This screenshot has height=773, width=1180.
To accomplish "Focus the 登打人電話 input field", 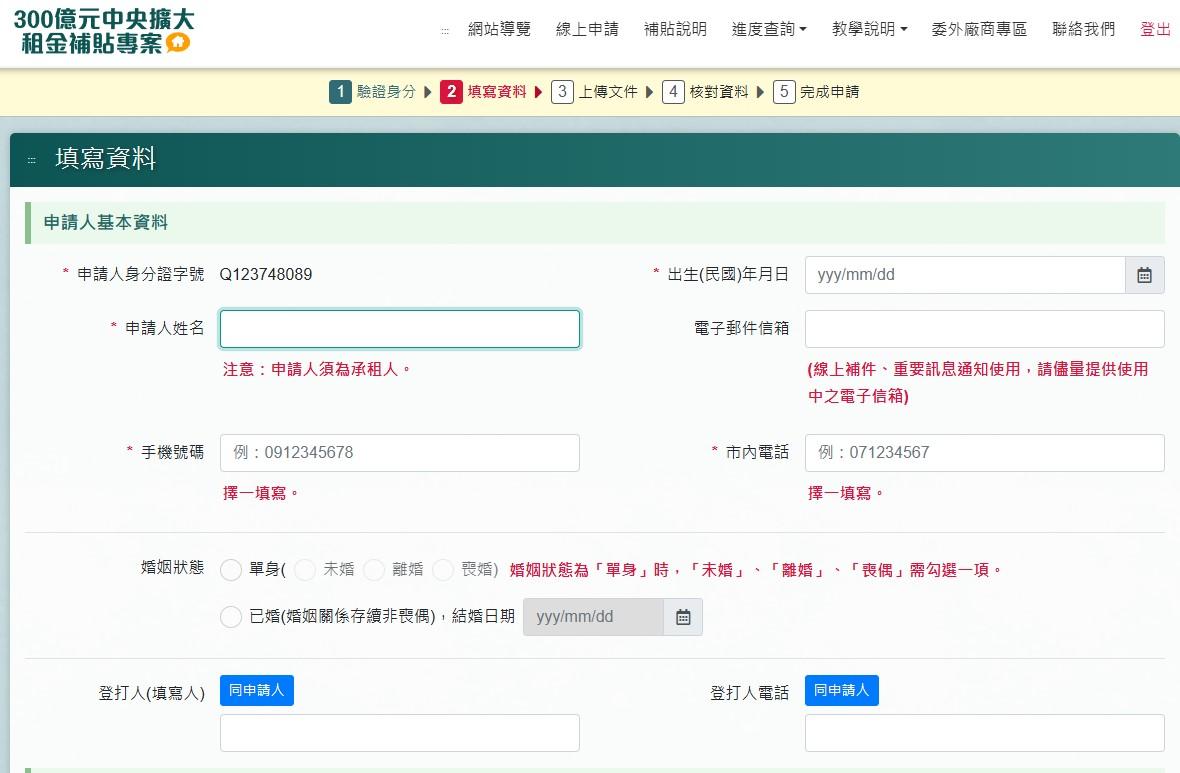I will pos(984,733).
